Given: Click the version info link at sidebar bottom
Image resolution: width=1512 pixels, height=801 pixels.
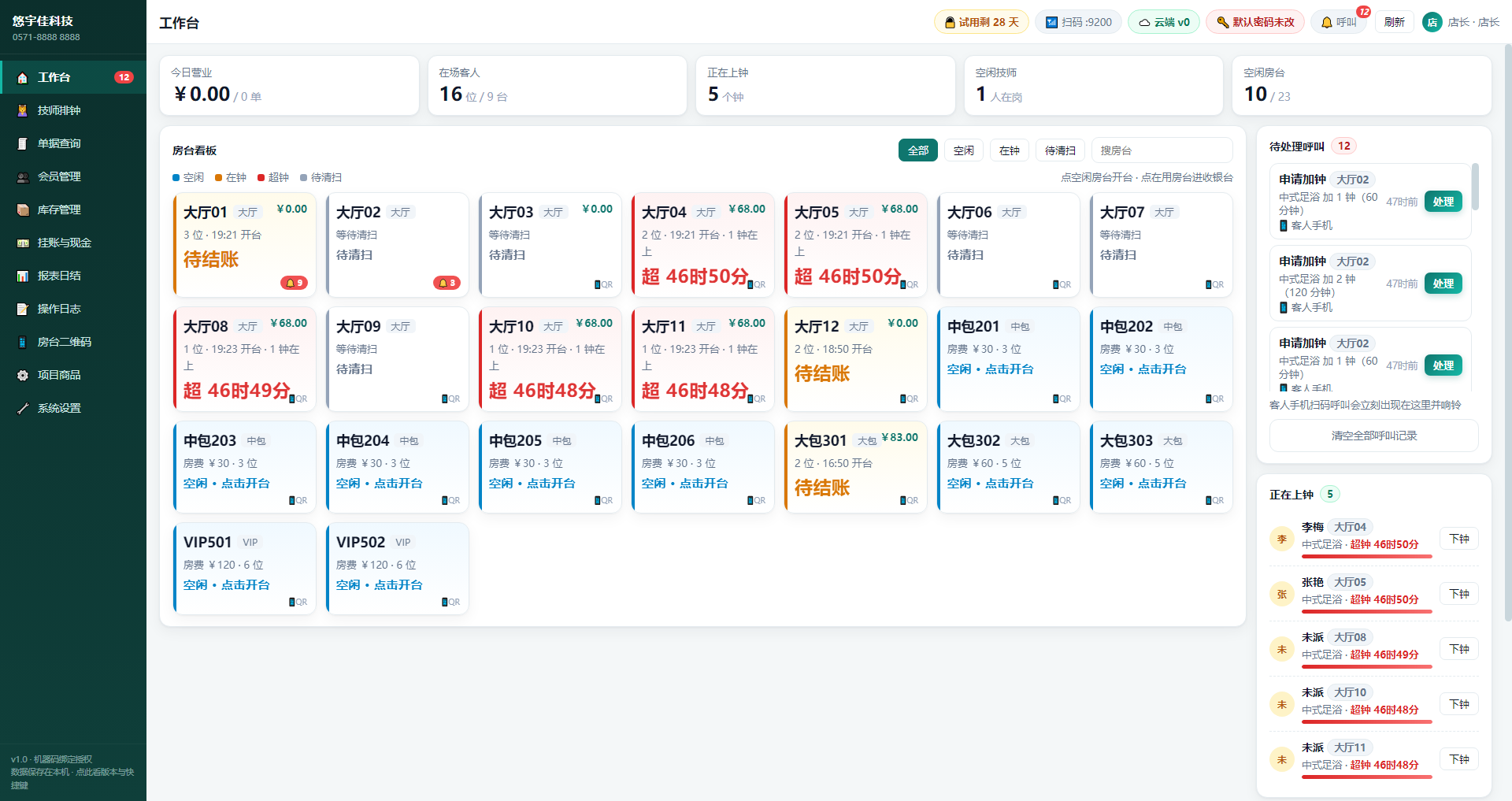Looking at the screenshot, I should pos(72,772).
